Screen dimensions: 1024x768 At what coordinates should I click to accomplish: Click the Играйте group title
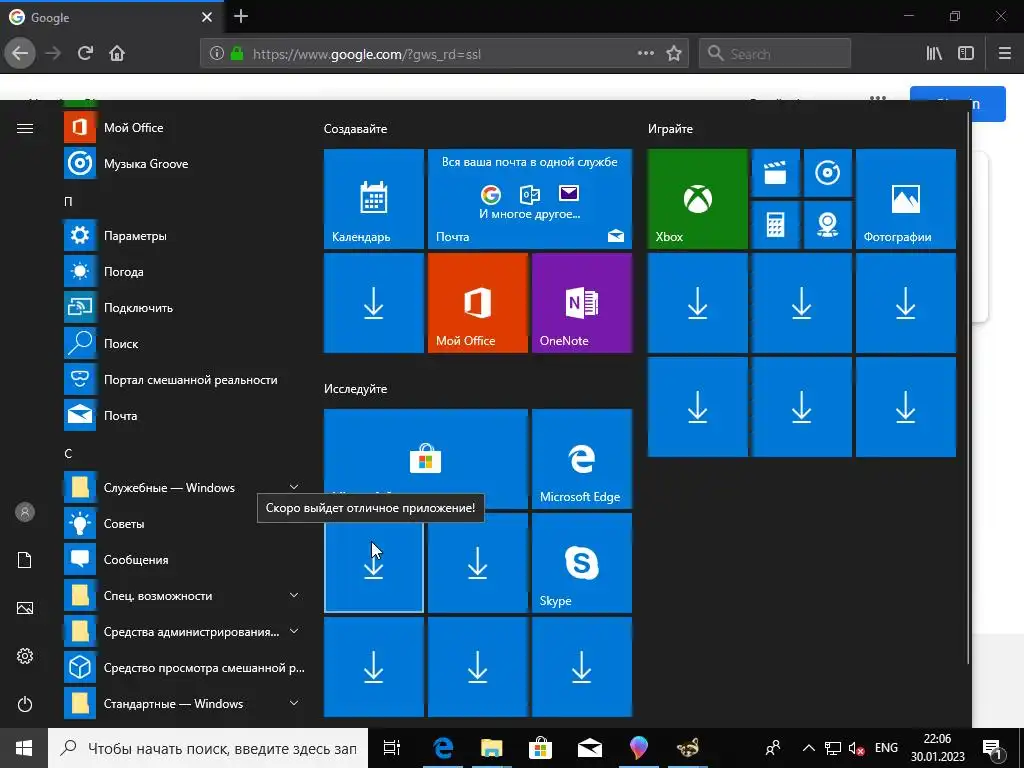coord(670,129)
